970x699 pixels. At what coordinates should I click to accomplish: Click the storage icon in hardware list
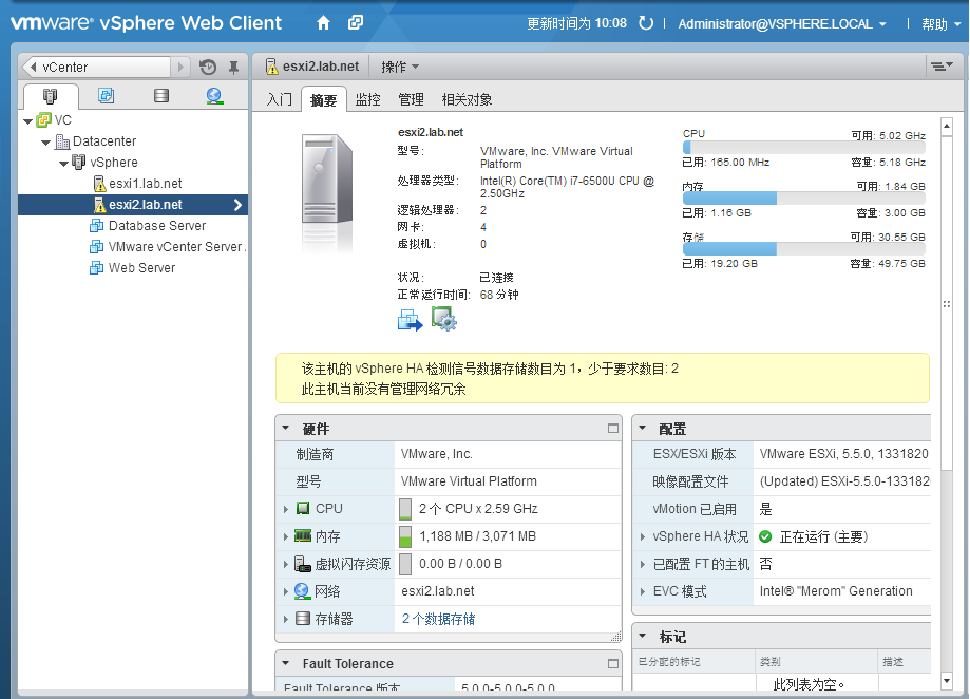pos(303,618)
